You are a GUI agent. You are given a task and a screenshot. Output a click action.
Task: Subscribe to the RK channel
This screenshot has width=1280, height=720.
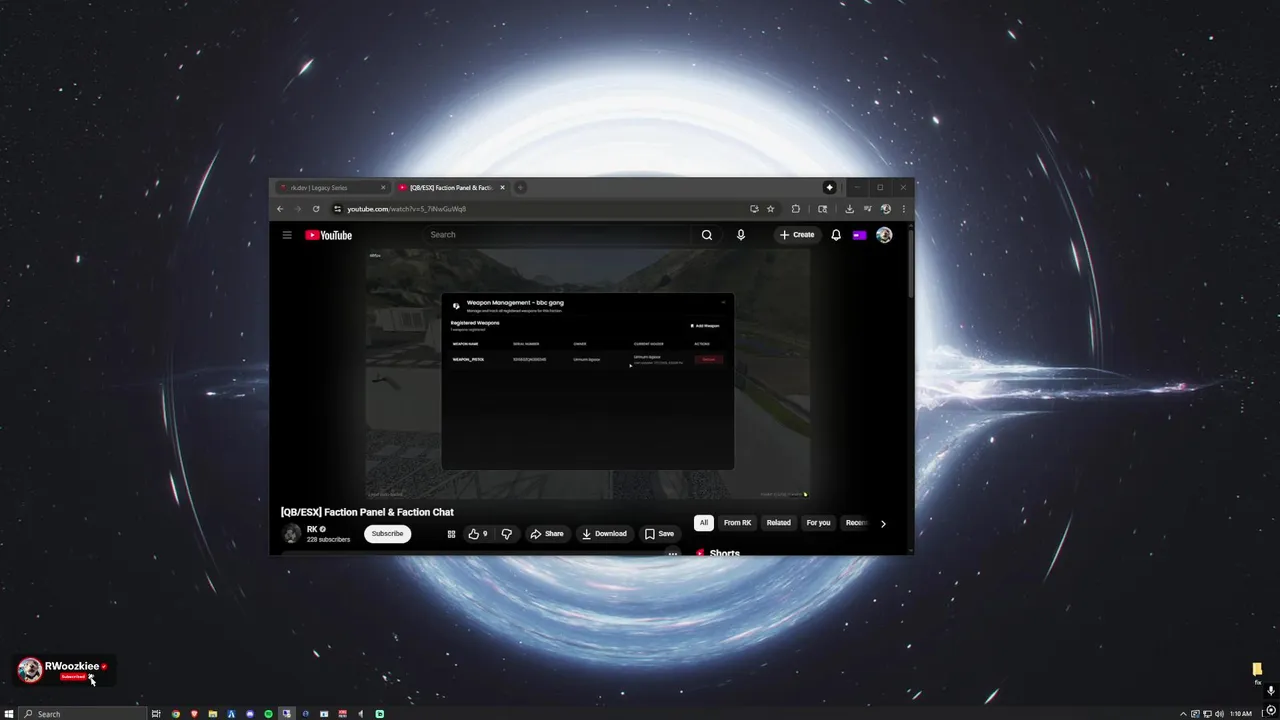387,534
